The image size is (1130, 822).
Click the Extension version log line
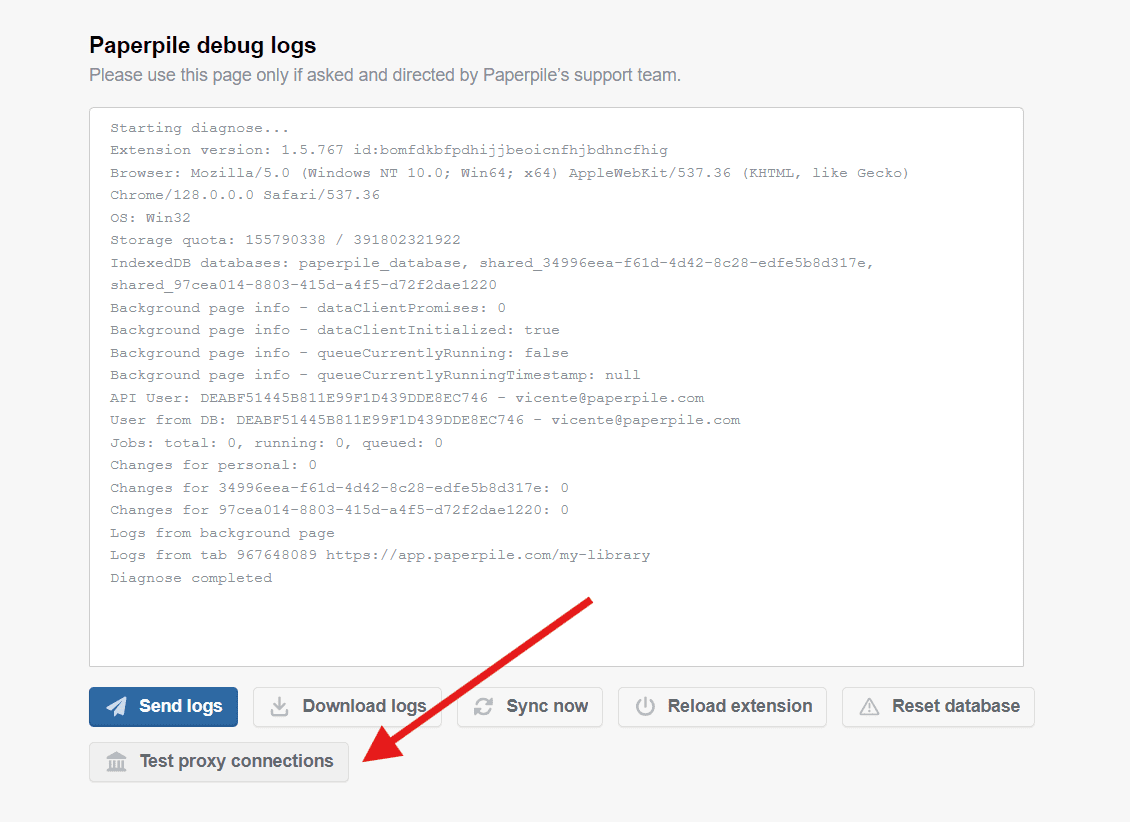pos(388,150)
